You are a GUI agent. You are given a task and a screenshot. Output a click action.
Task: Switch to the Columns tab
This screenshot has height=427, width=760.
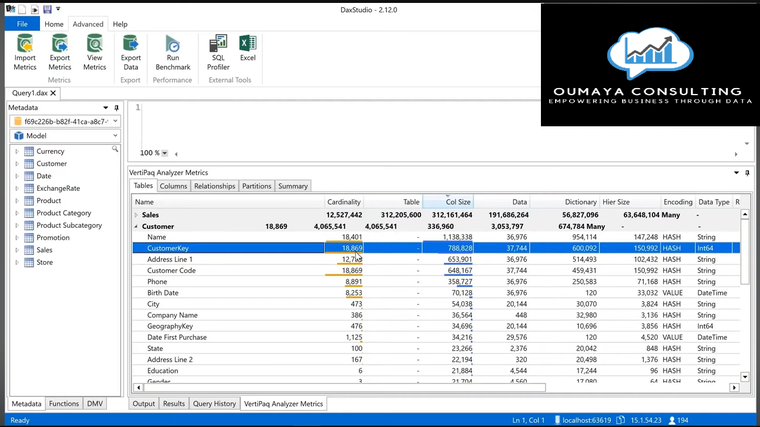(x=173, y=186)
